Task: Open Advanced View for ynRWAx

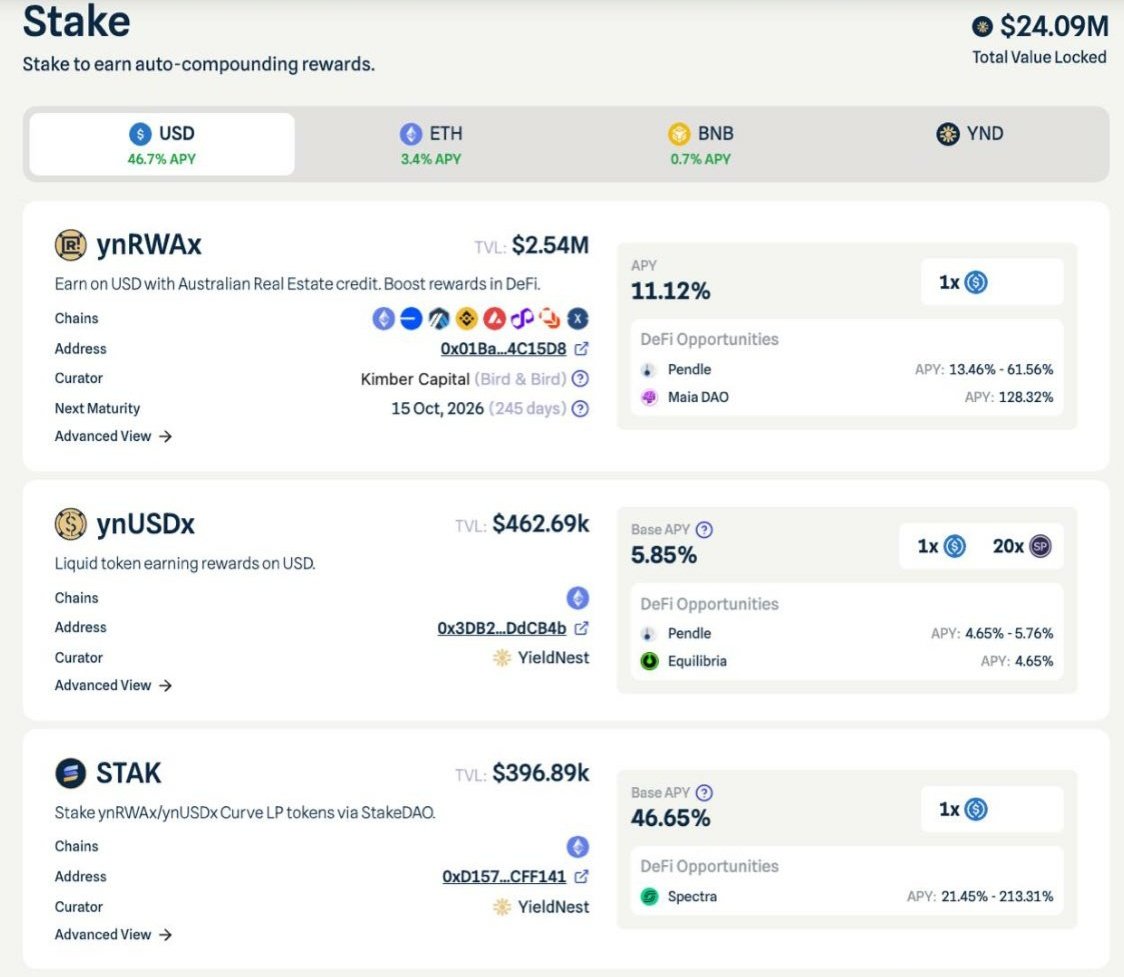Action: tap(113, 436)
